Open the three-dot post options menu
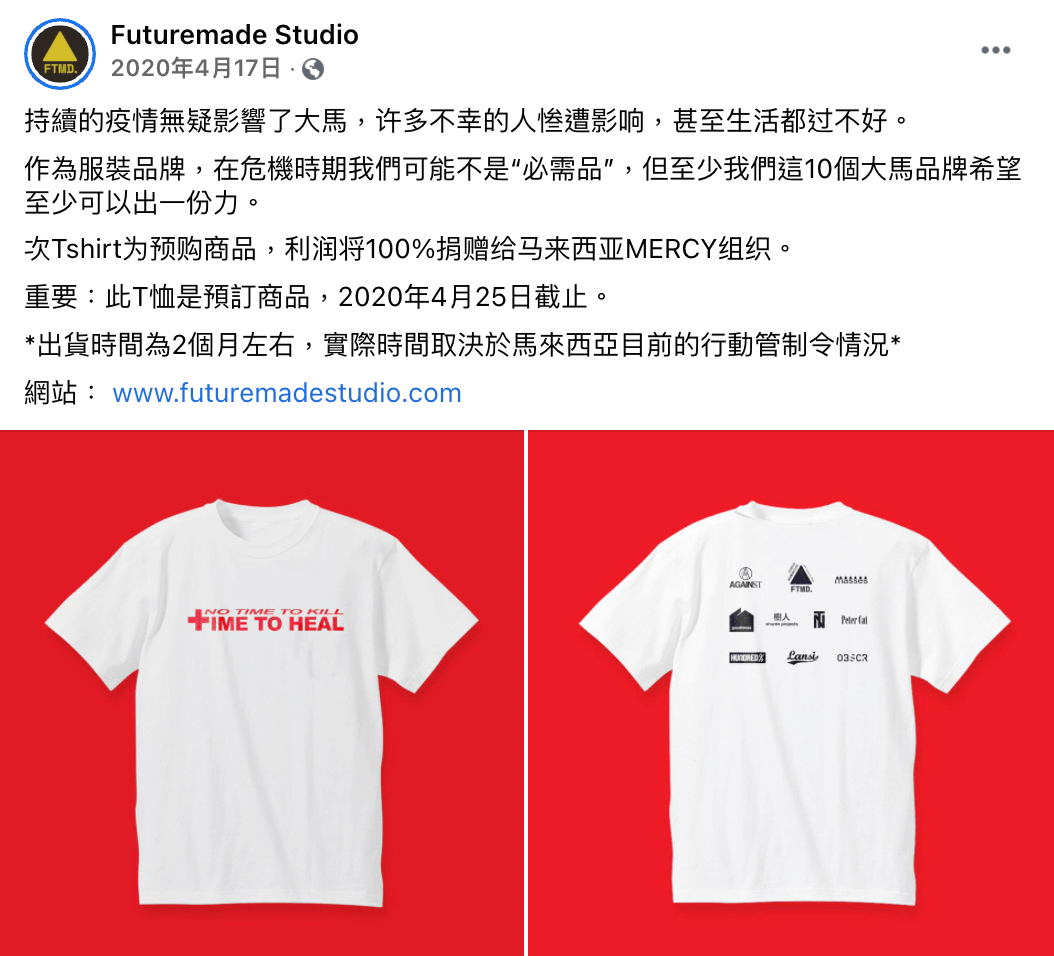This screenshot has width=1054, height=956. point(996,50)
